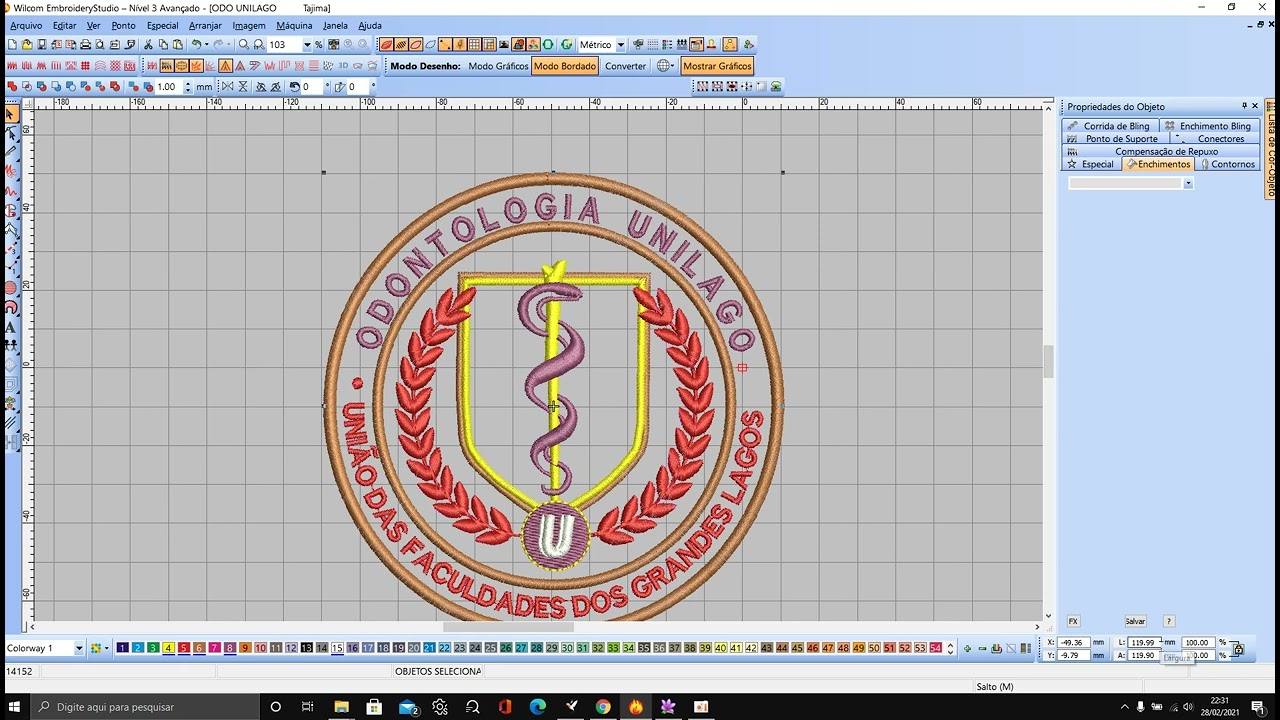1280x720 pixels.
Task: Open the Colorway 1 dropdown
Action: coord(79,648)
